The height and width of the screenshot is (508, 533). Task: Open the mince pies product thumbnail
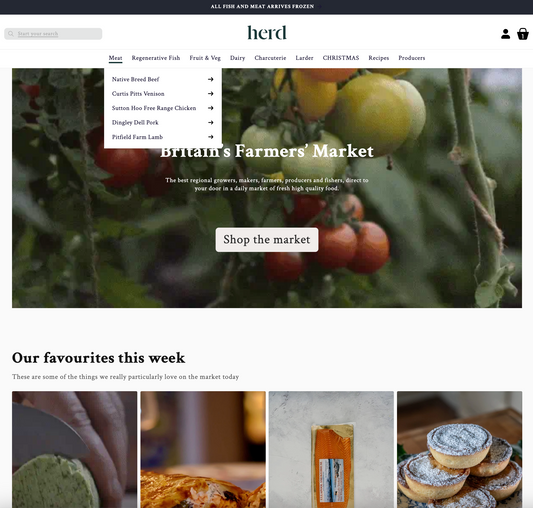pyautogui.click(x=459, y=449)
